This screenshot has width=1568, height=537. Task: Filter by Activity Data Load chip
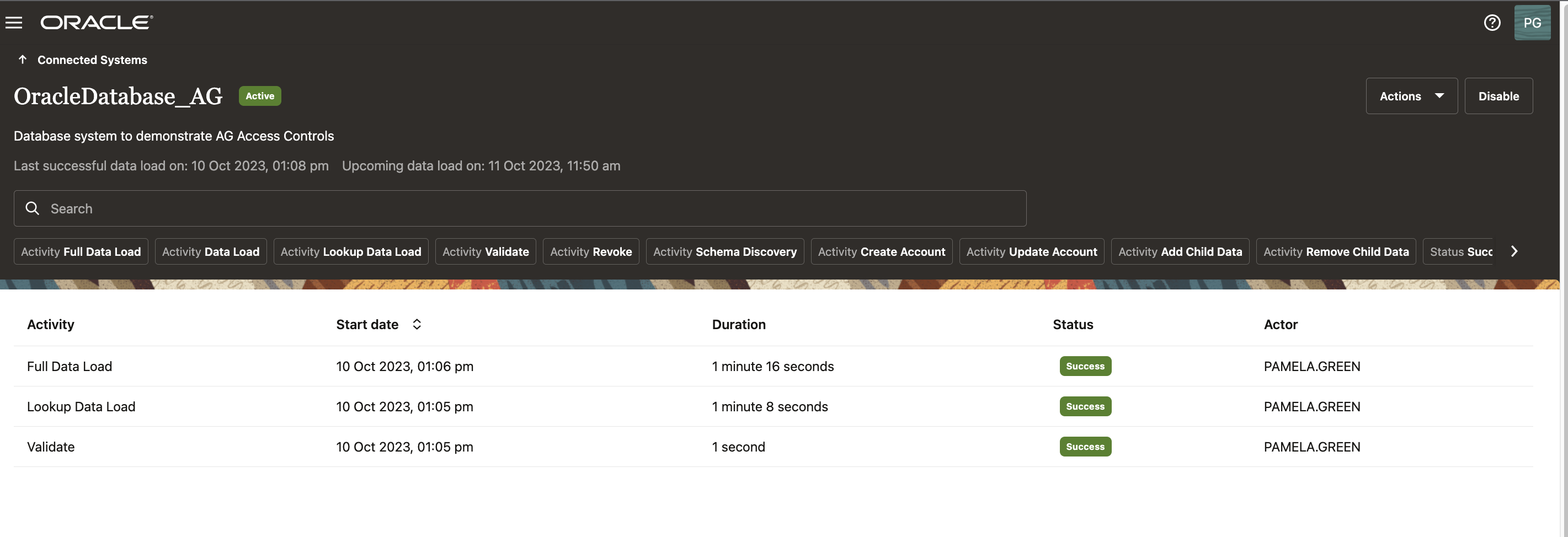[211, 251]
